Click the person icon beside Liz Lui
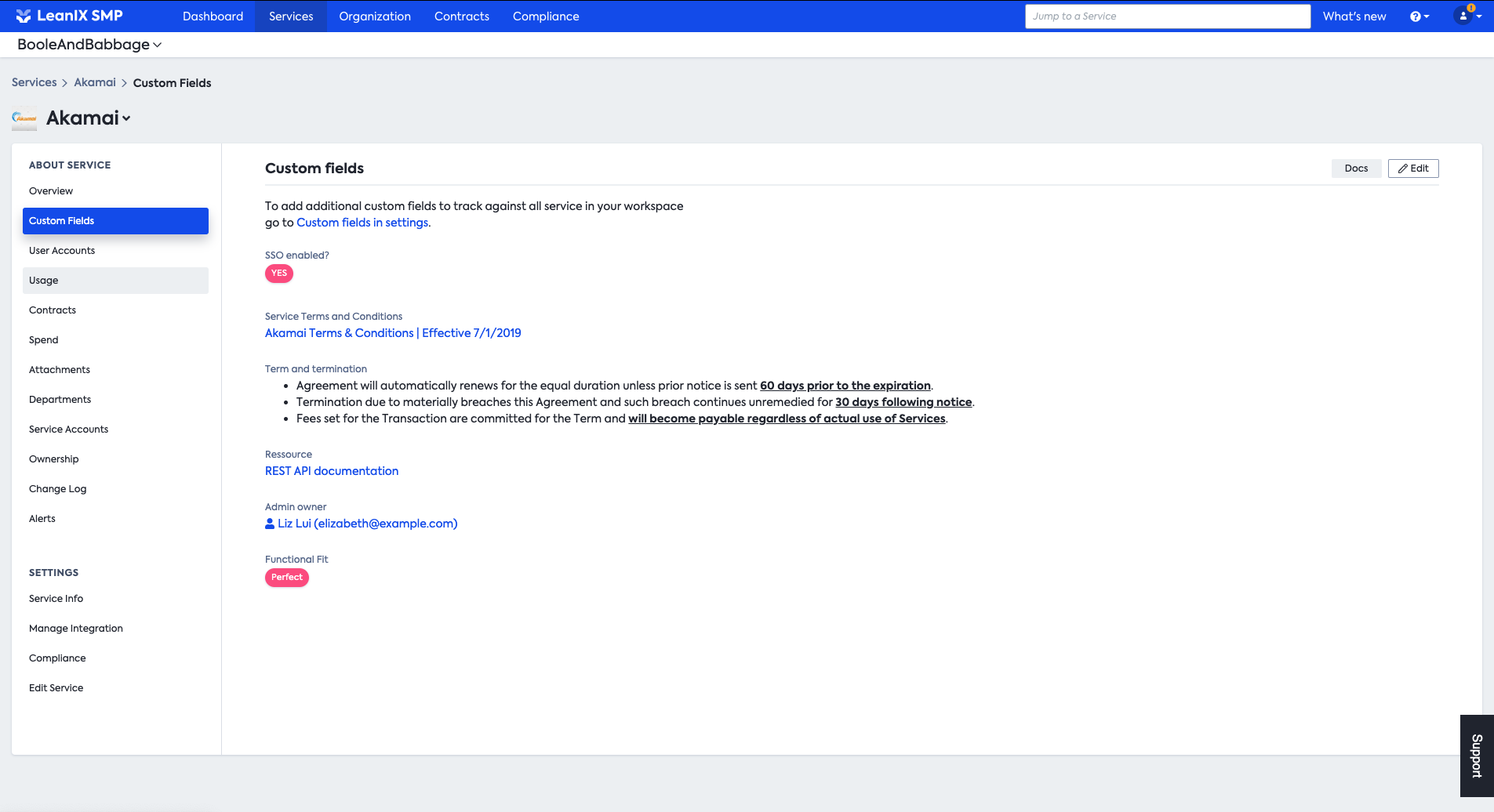Viewport: 1494px width, 812px height. pos(270,524)
